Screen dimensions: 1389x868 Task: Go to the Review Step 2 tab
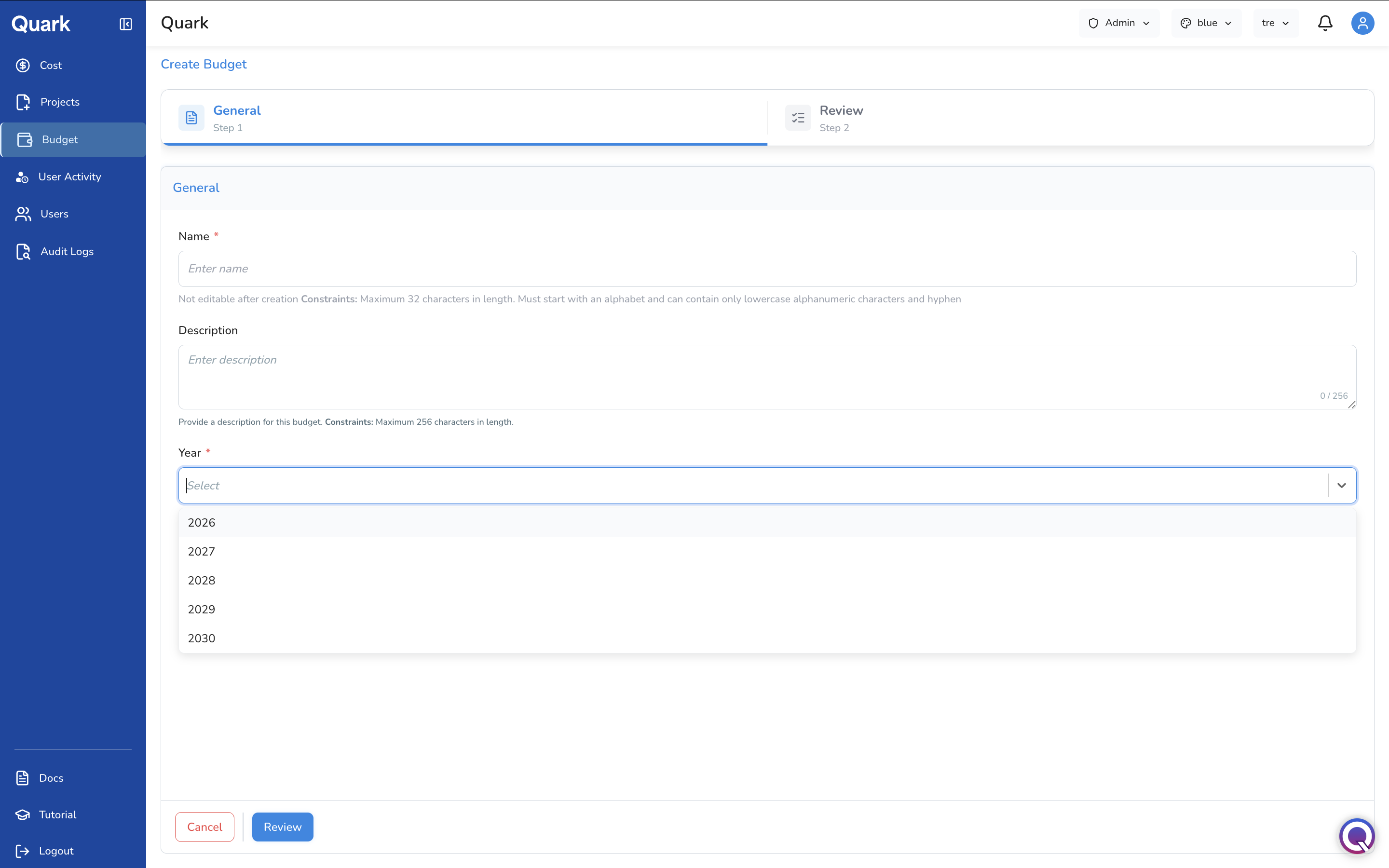coord(1071,118)
